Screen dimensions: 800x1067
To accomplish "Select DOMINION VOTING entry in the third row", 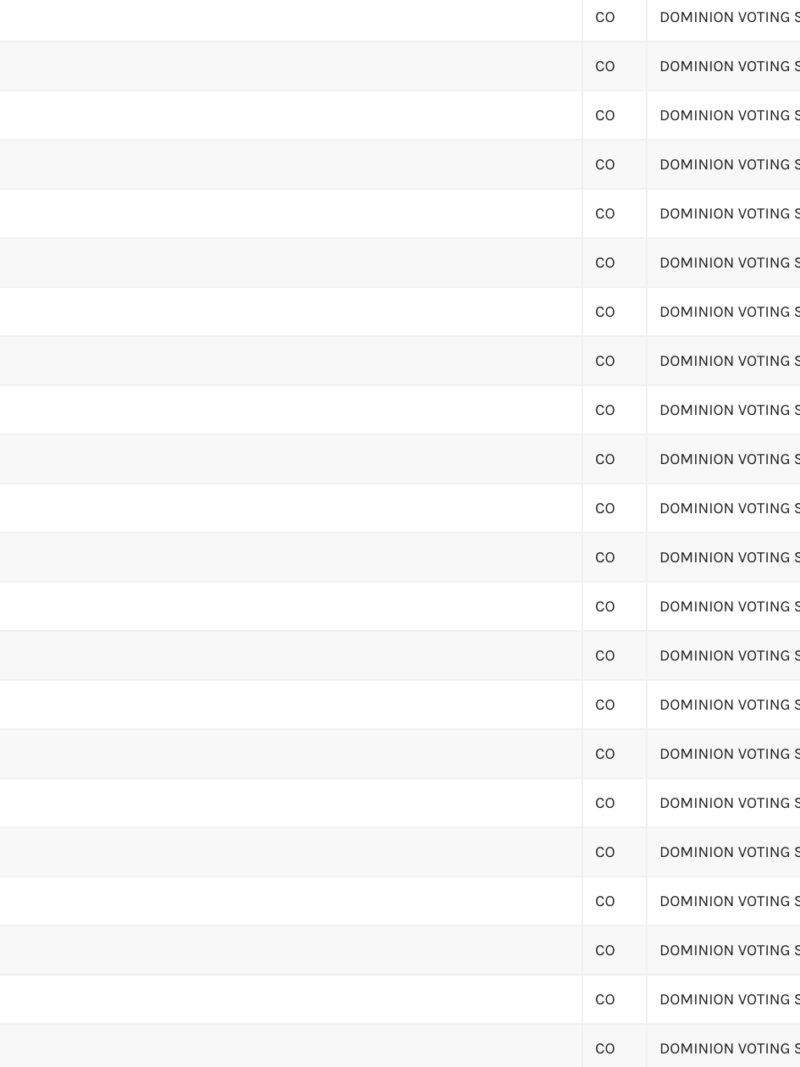I will point(725,115).
